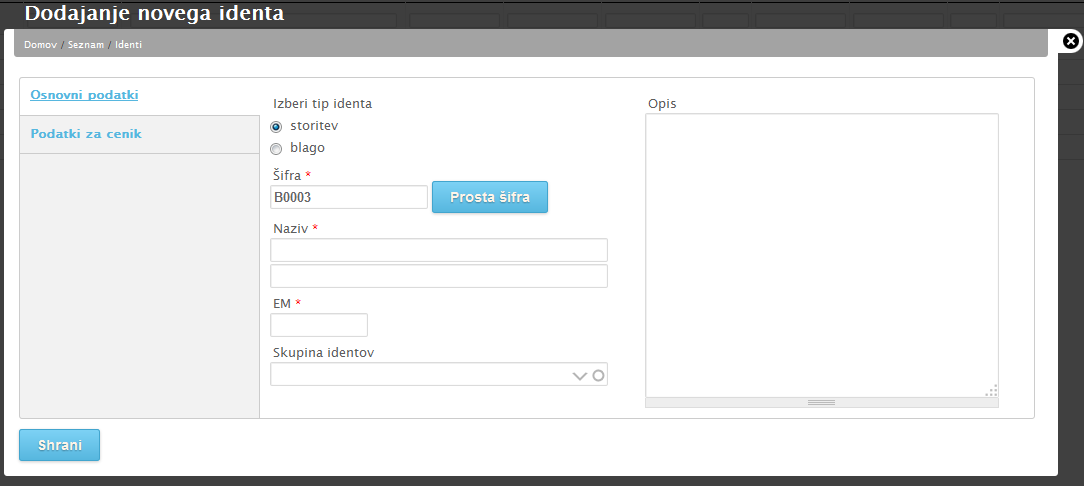
Task: Open Seznam breadcrumb link
Action: pos(86,45)
